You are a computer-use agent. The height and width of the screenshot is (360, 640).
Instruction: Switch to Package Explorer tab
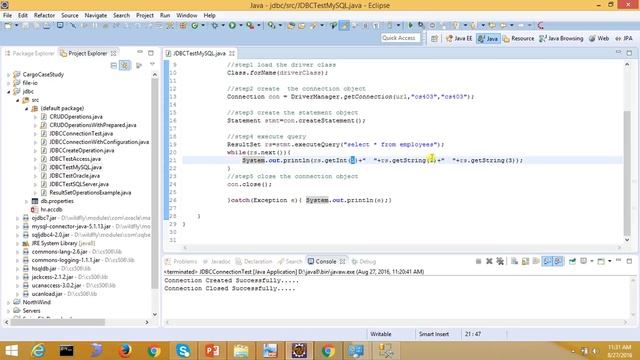(x=29, y=53)
